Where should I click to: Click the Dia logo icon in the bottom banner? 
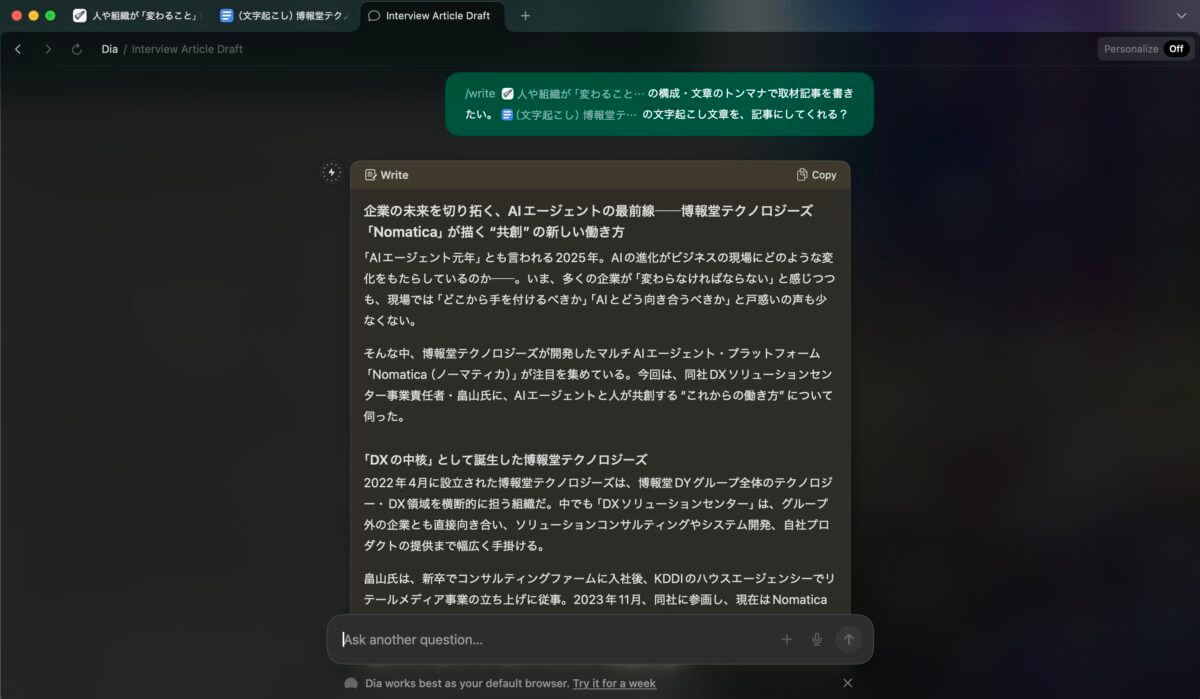(351, 683)
